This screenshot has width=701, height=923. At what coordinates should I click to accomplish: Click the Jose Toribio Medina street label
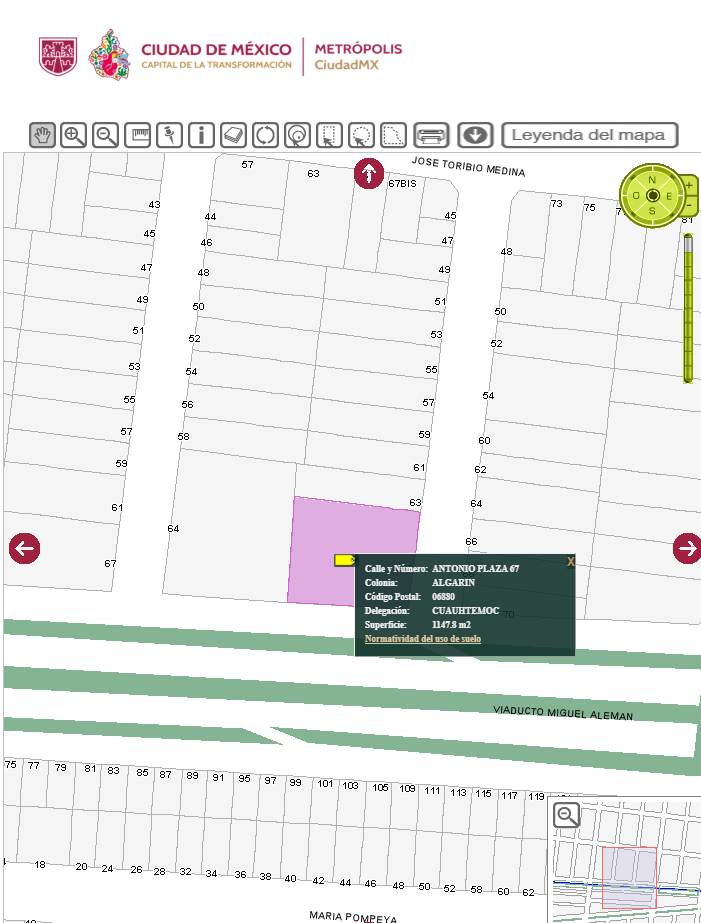[468, 167]
